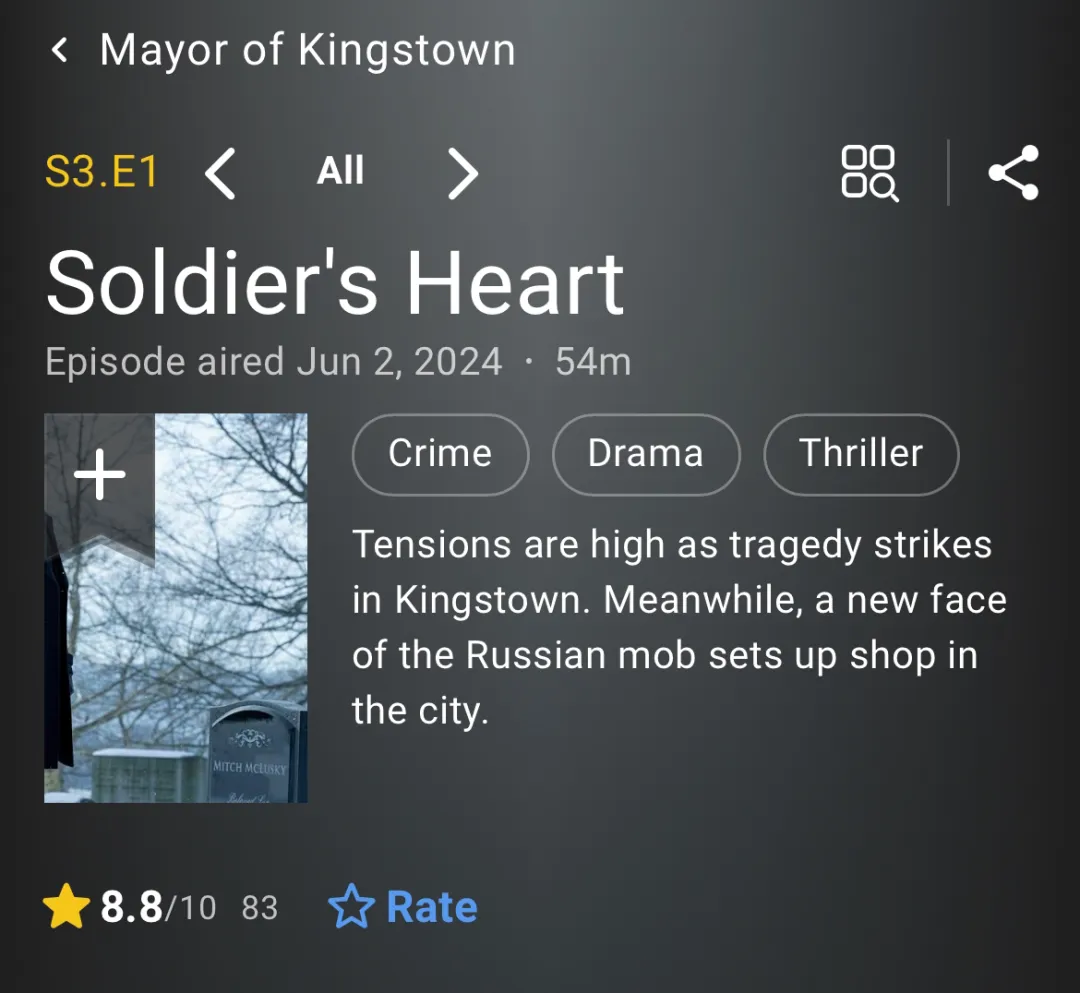Select the Drama genre chip
This screenshot has height=993, width=1080.
645,454
